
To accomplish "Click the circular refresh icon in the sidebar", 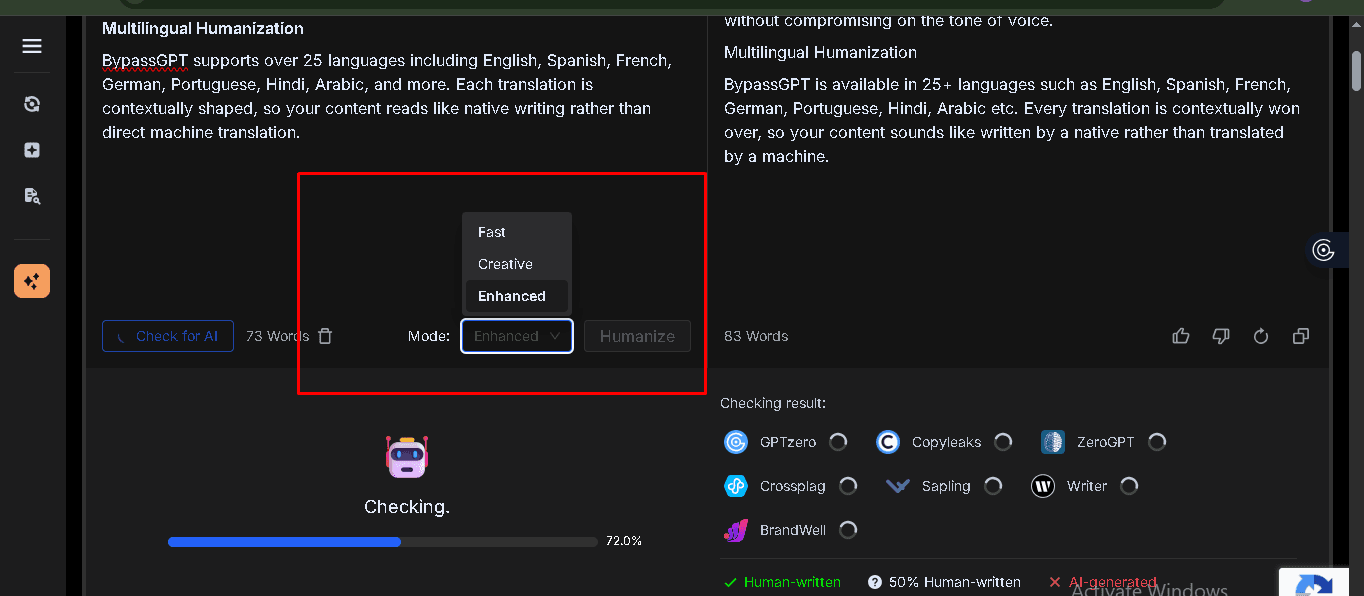I will (x=32, y=104).
